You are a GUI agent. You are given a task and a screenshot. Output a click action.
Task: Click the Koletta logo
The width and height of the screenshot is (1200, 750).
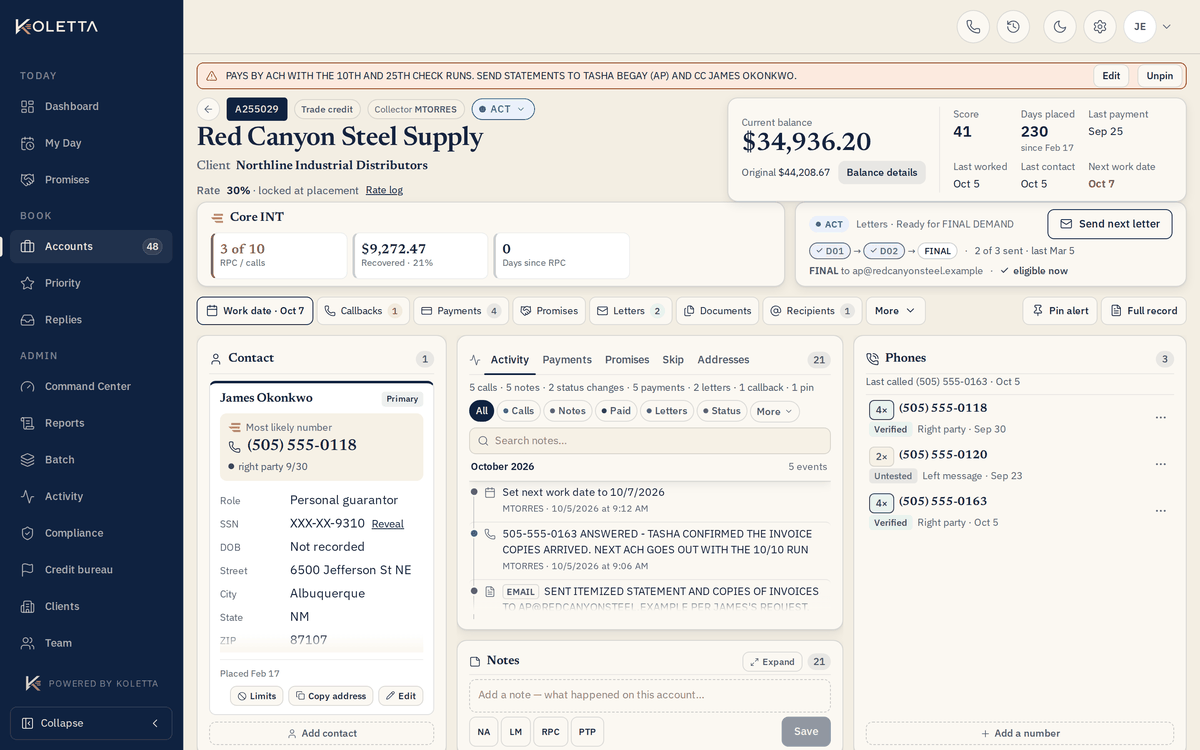57,27
